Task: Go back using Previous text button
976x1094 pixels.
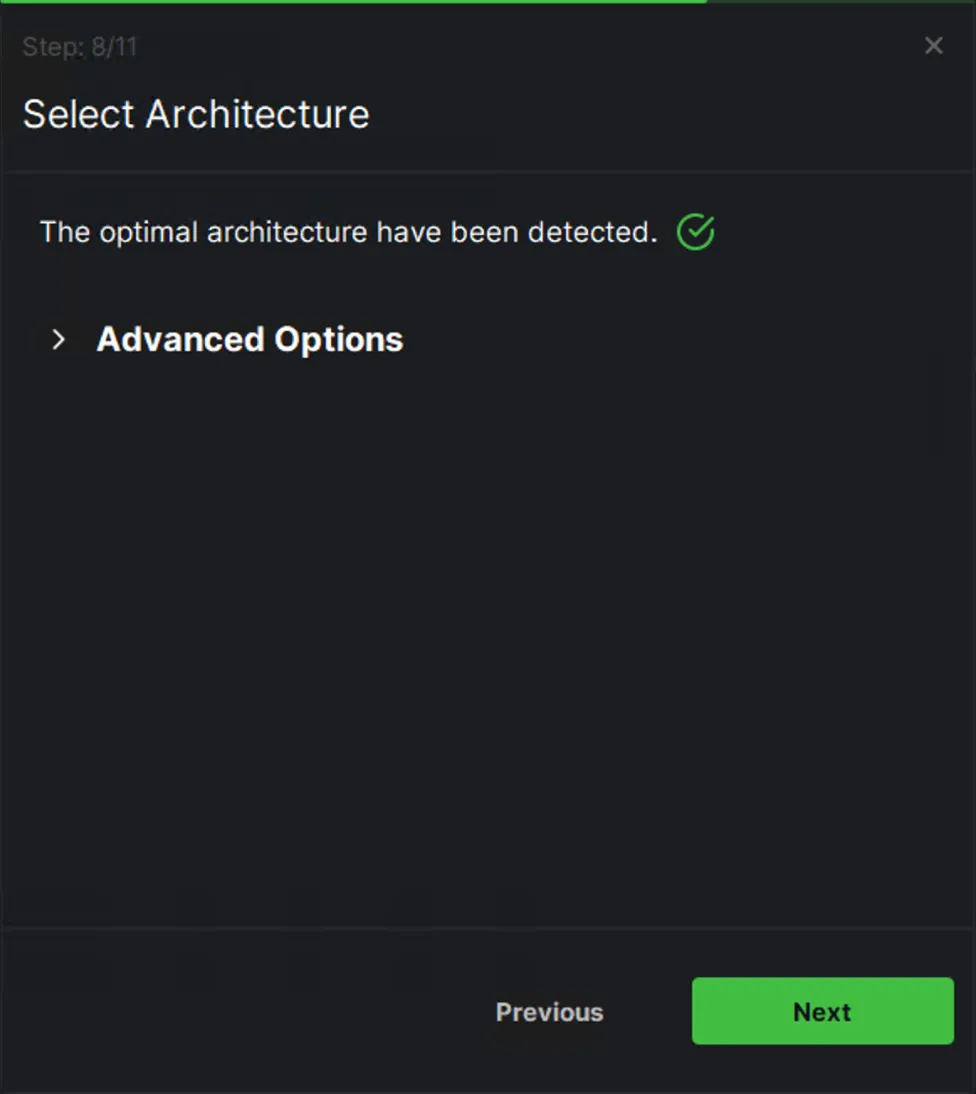Action: [550, 1012]
